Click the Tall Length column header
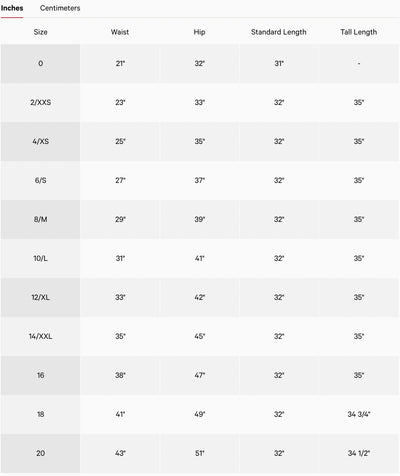 click(x=359, y=32)
